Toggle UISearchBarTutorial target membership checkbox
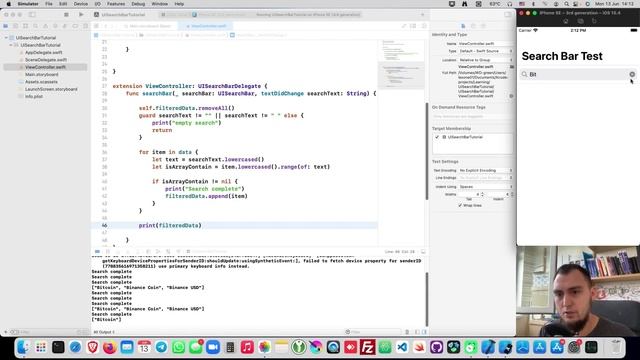This screenshot has width=640, height=360. (437, 137)
